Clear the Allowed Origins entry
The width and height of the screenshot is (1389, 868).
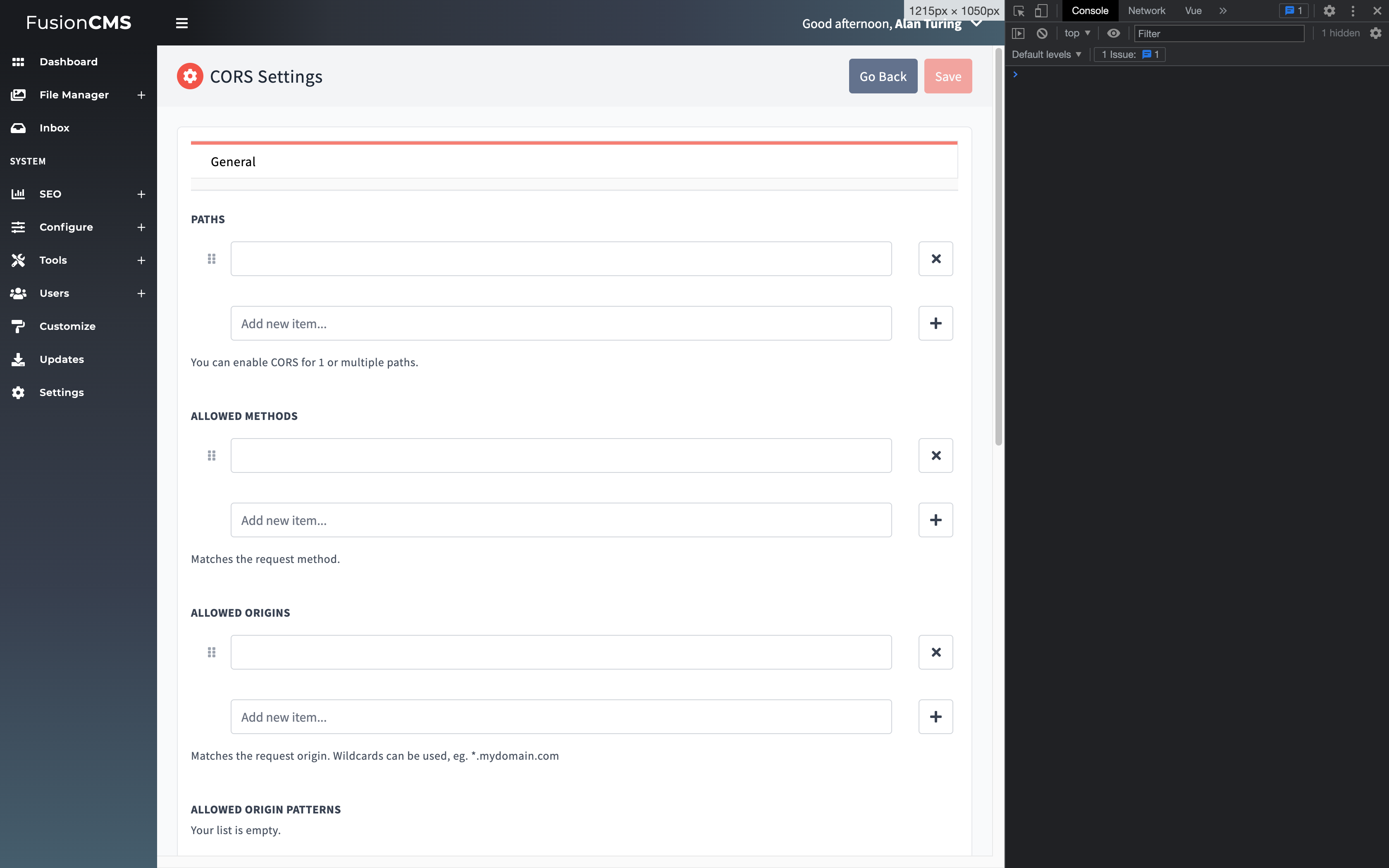[x=936, y=651]
